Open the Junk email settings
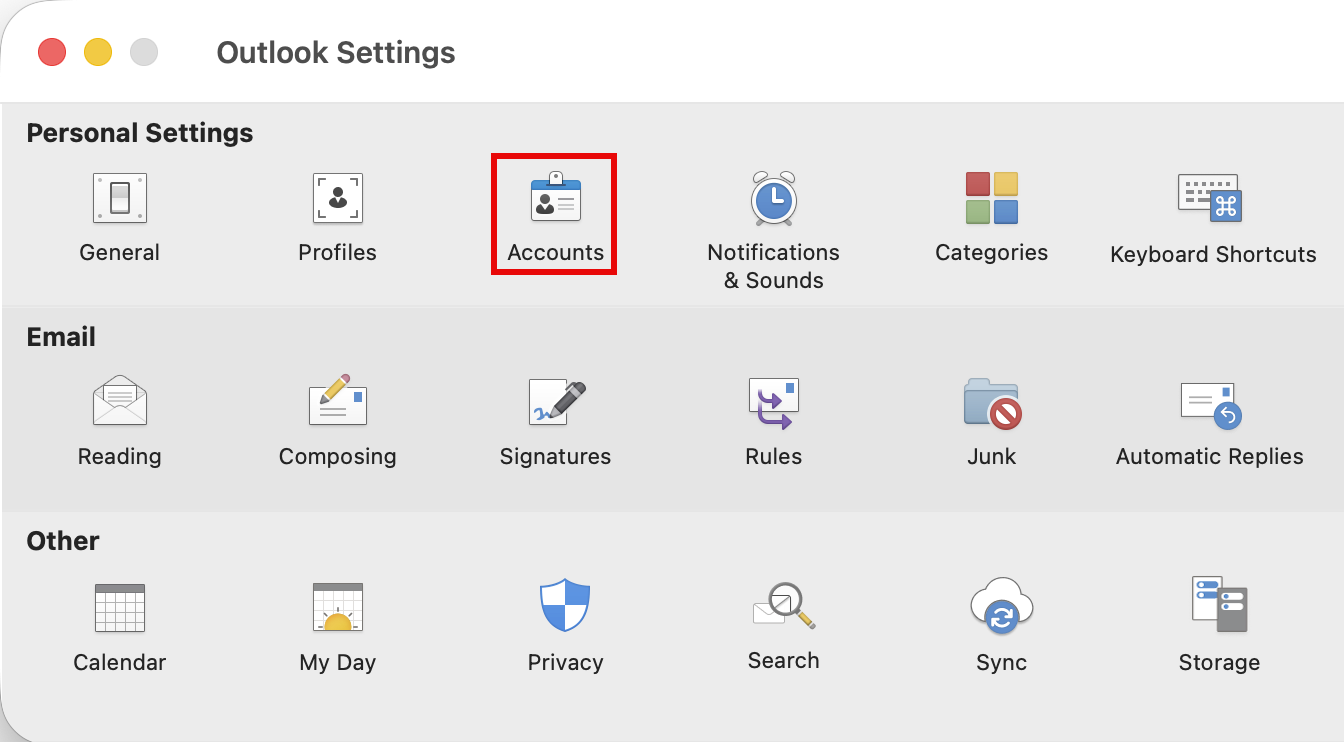 point(991,418)
